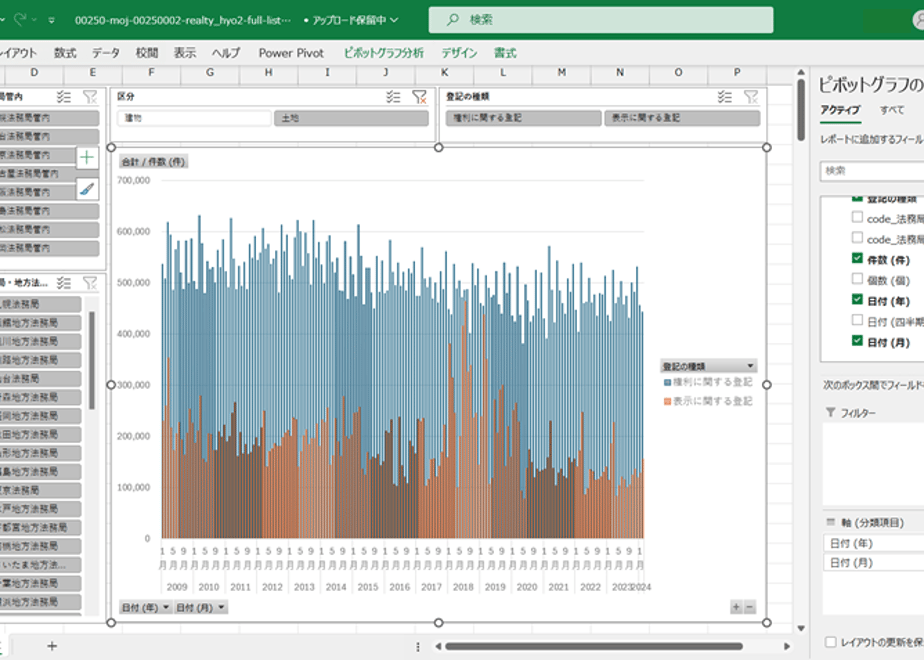
Task: Click the Chart Elements plus button
Action: click(87, 157)
